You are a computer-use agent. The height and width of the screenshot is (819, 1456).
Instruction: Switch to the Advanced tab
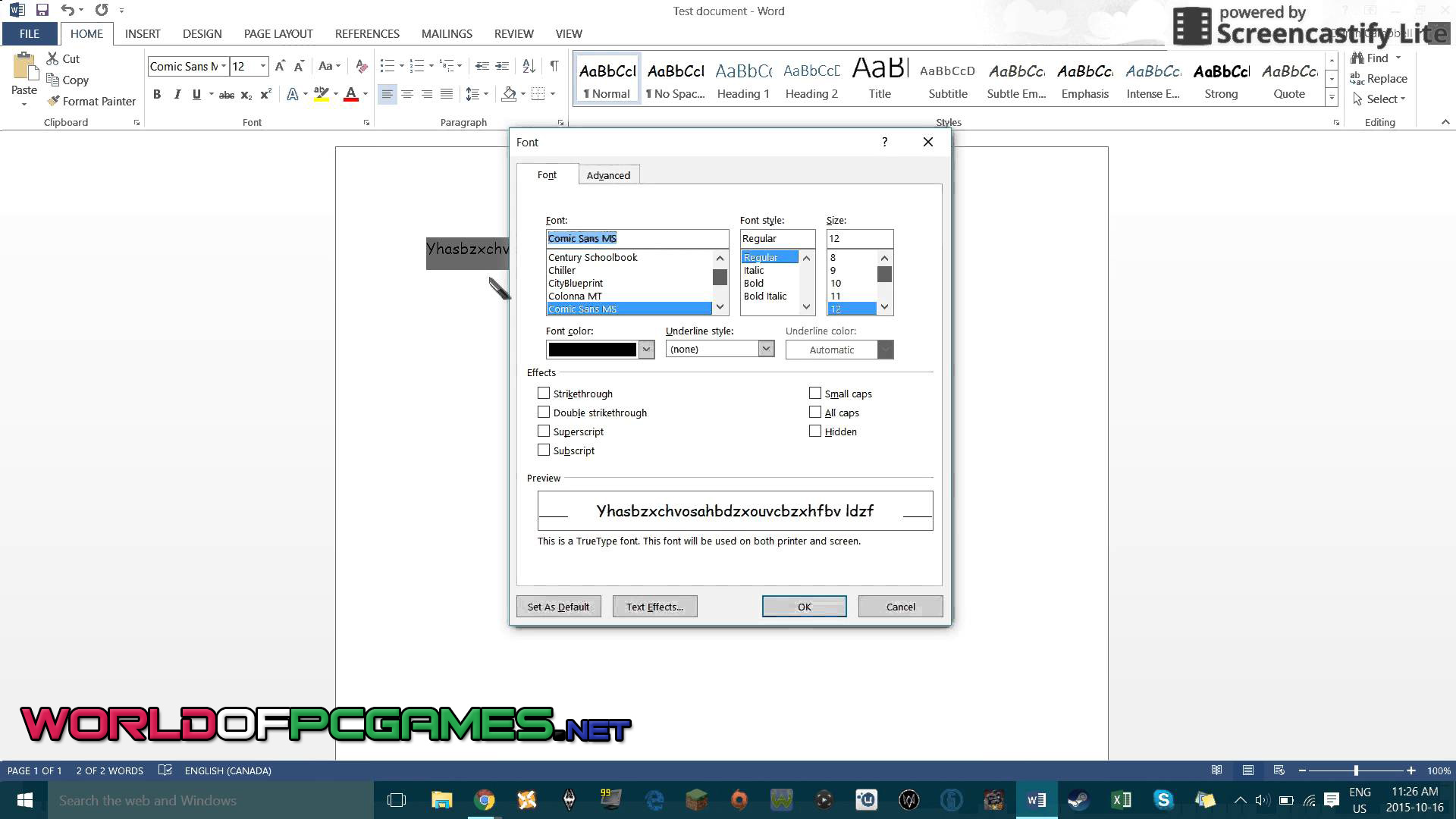tap(608, 175)
